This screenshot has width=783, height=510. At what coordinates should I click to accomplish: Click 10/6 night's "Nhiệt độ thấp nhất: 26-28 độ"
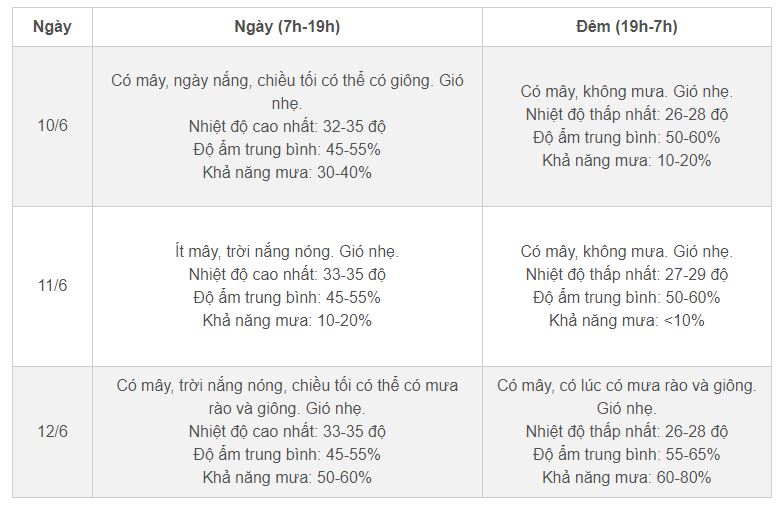click(x=626, y=115)
